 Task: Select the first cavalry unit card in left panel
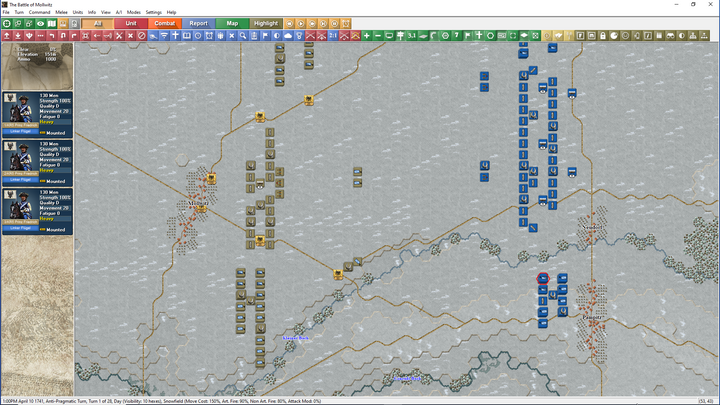(37, 114)
